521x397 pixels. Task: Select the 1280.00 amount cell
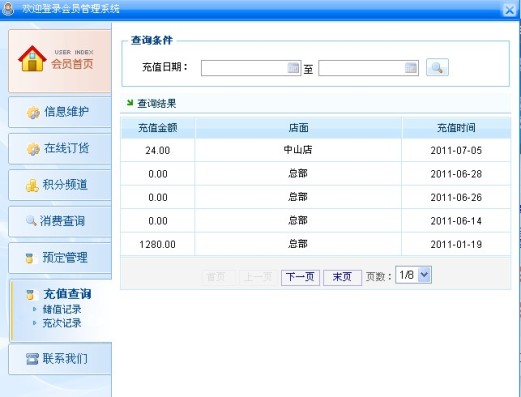pos(158,244)
